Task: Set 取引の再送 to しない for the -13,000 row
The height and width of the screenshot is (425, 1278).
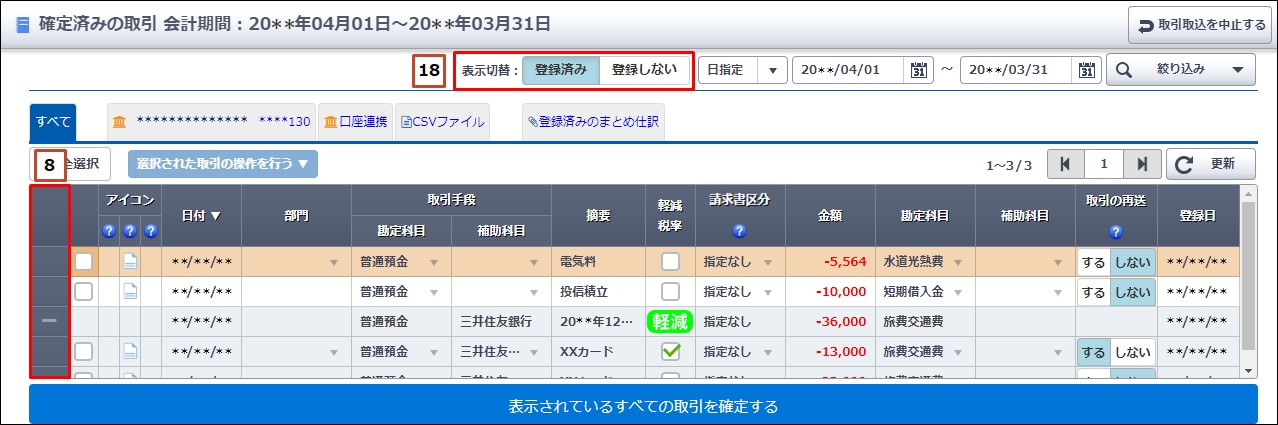Action: pyautogui.click(x=1133, y=351)
